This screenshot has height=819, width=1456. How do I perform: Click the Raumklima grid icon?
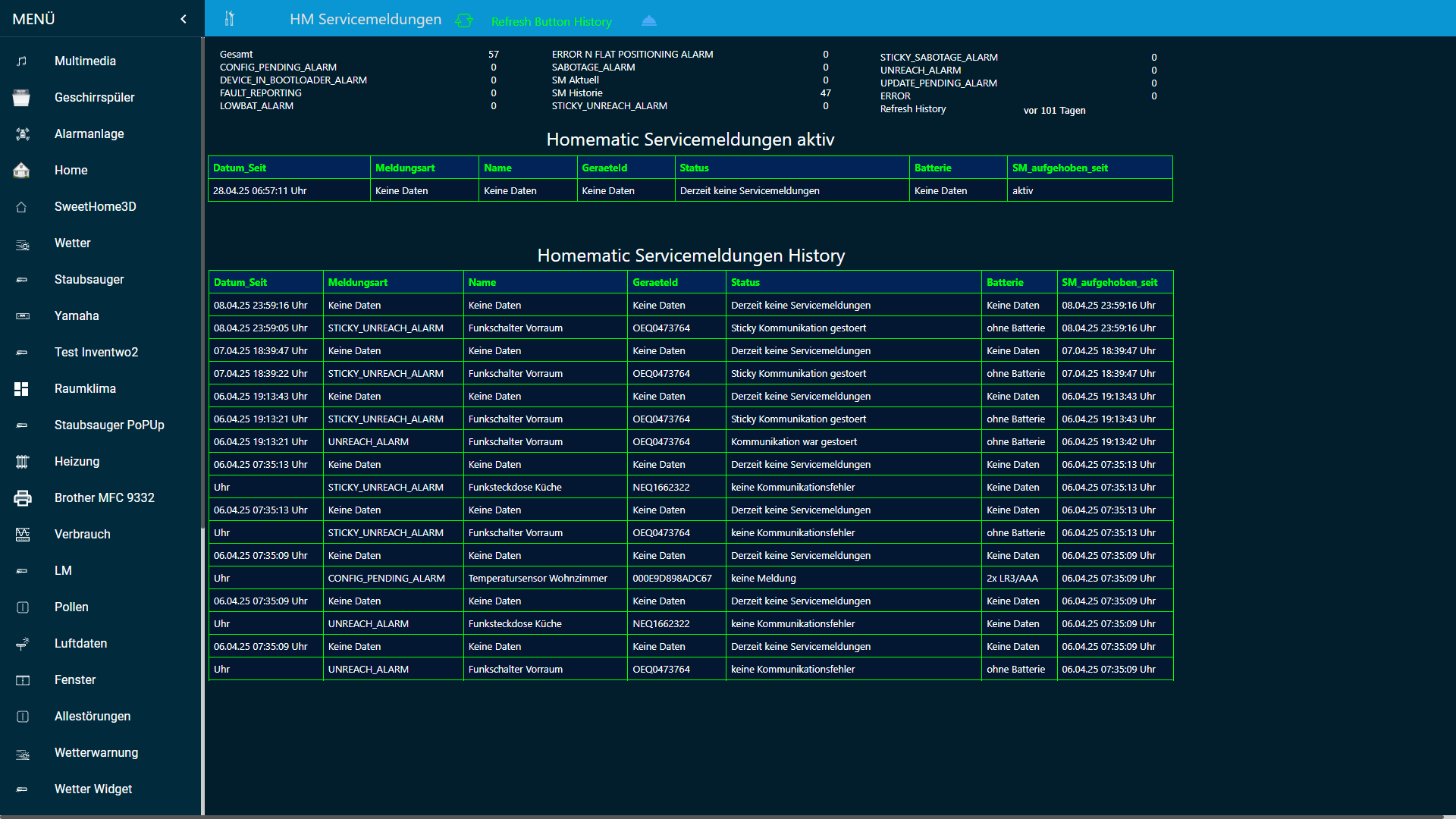pos(22,389)
